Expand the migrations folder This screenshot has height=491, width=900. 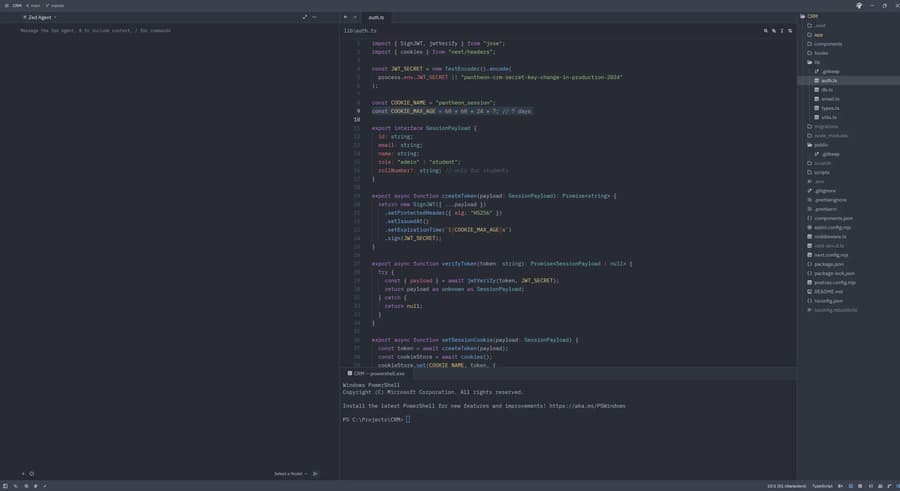(x=825, y=126)
